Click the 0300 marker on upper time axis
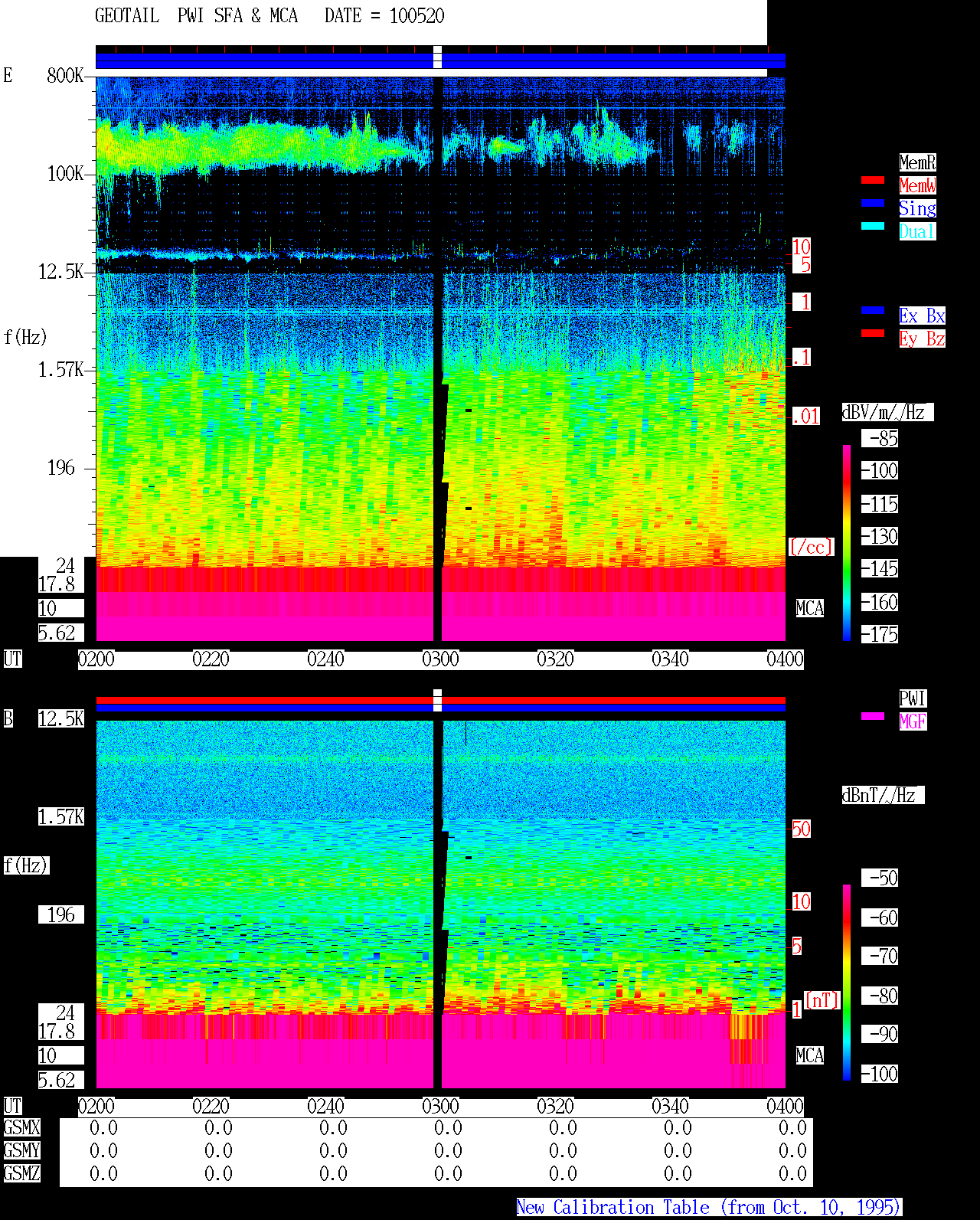Screen dimensions: 980x1220 441,659
